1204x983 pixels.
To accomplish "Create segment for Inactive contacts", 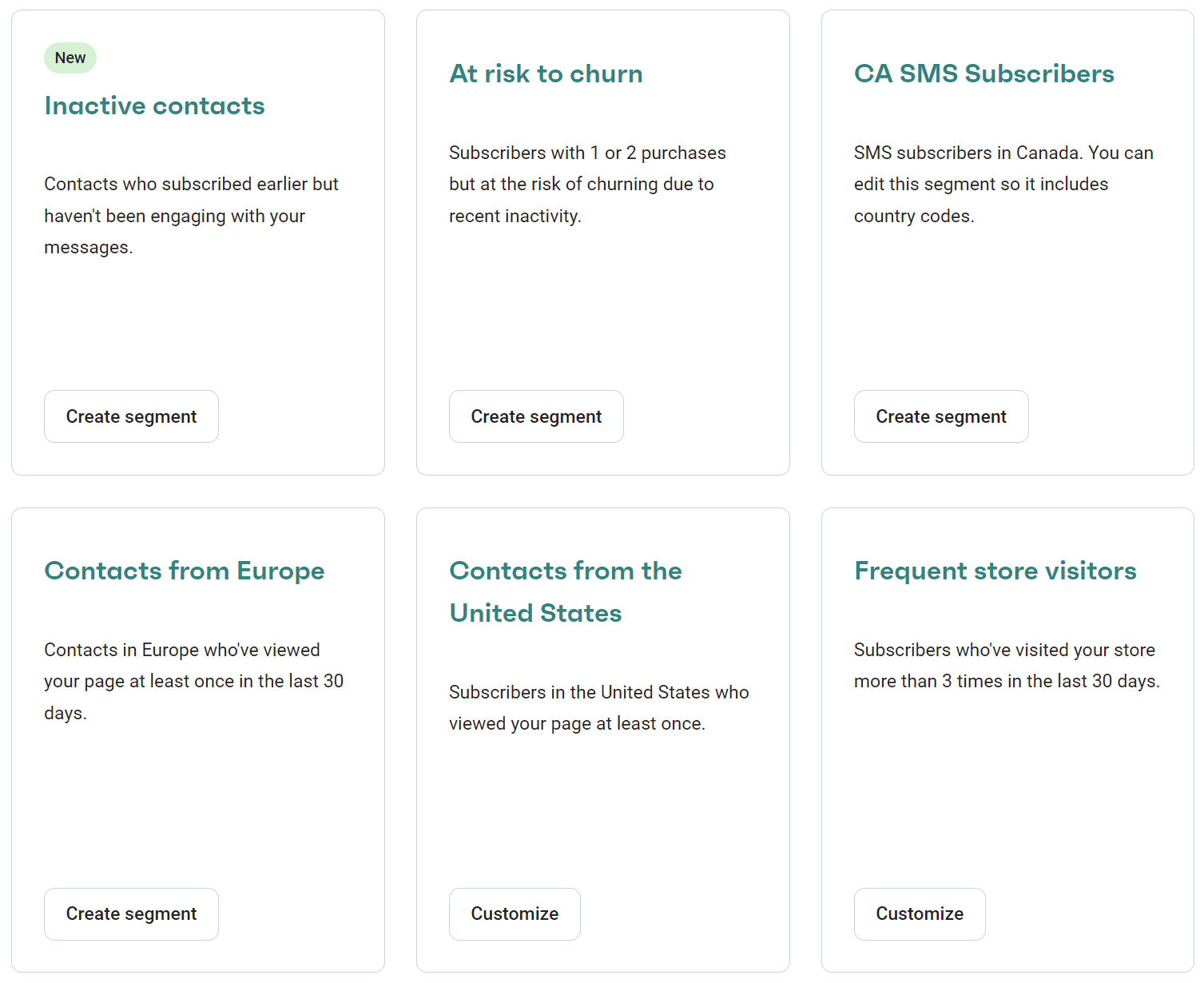I will click(131, 416).
